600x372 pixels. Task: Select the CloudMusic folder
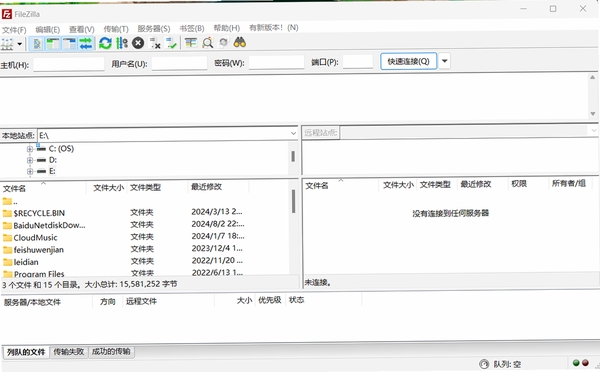tap(35, 237)
